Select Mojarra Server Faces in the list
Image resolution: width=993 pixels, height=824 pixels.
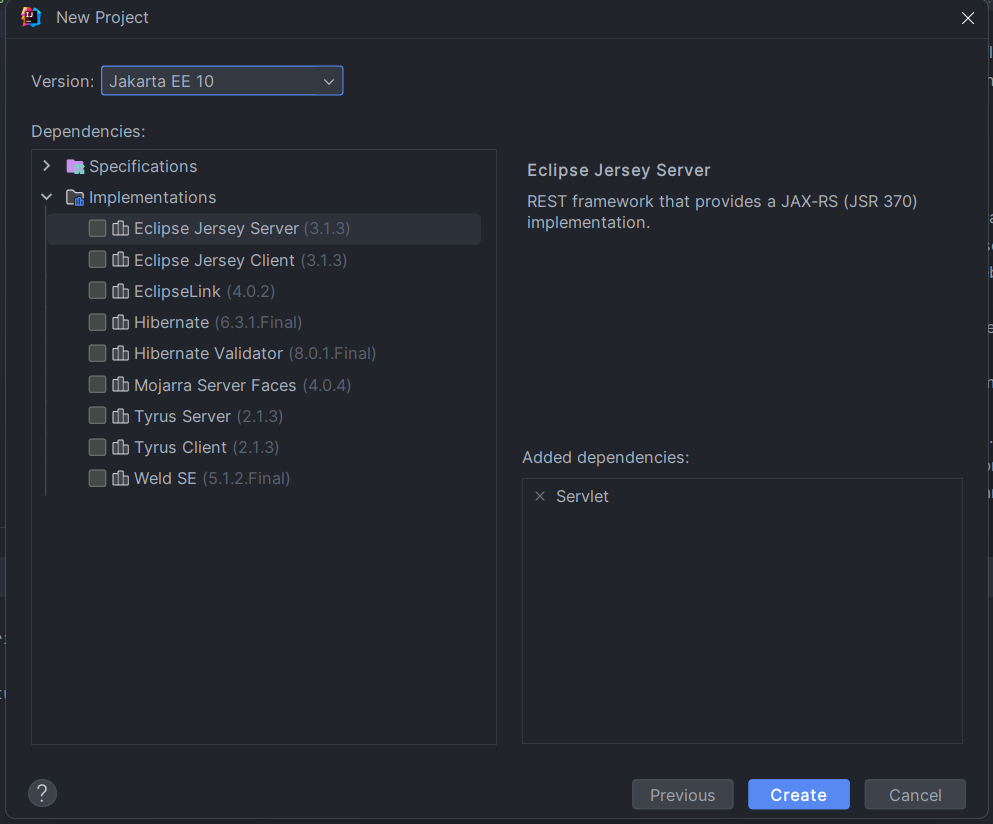point(215,385)
